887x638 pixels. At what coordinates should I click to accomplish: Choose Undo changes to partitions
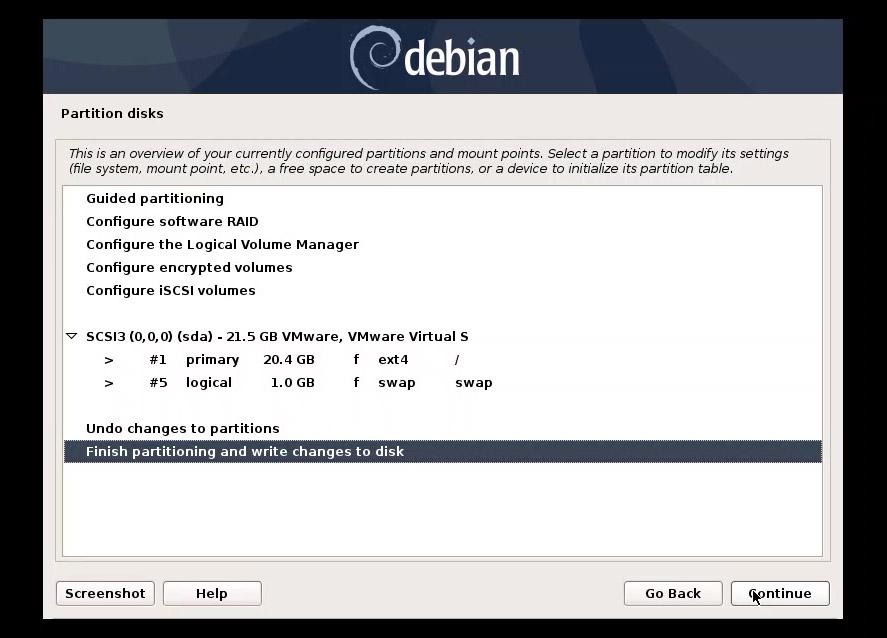pyautogui.click(x=182, y=429)
